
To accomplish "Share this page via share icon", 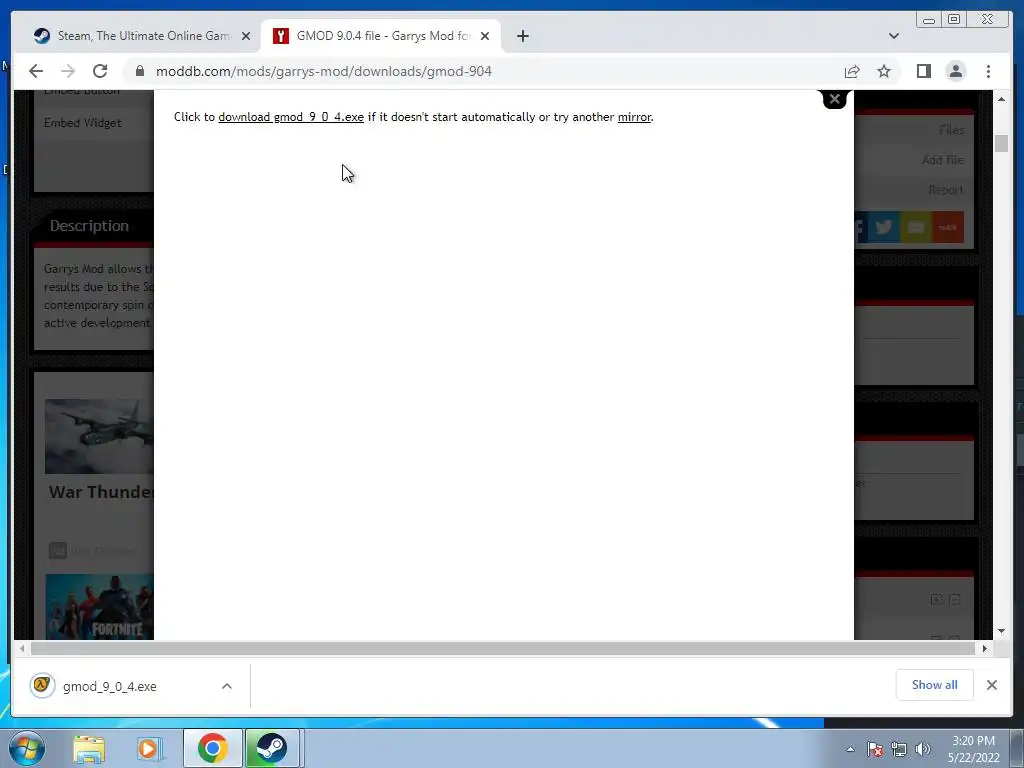I will pos(852,71).
